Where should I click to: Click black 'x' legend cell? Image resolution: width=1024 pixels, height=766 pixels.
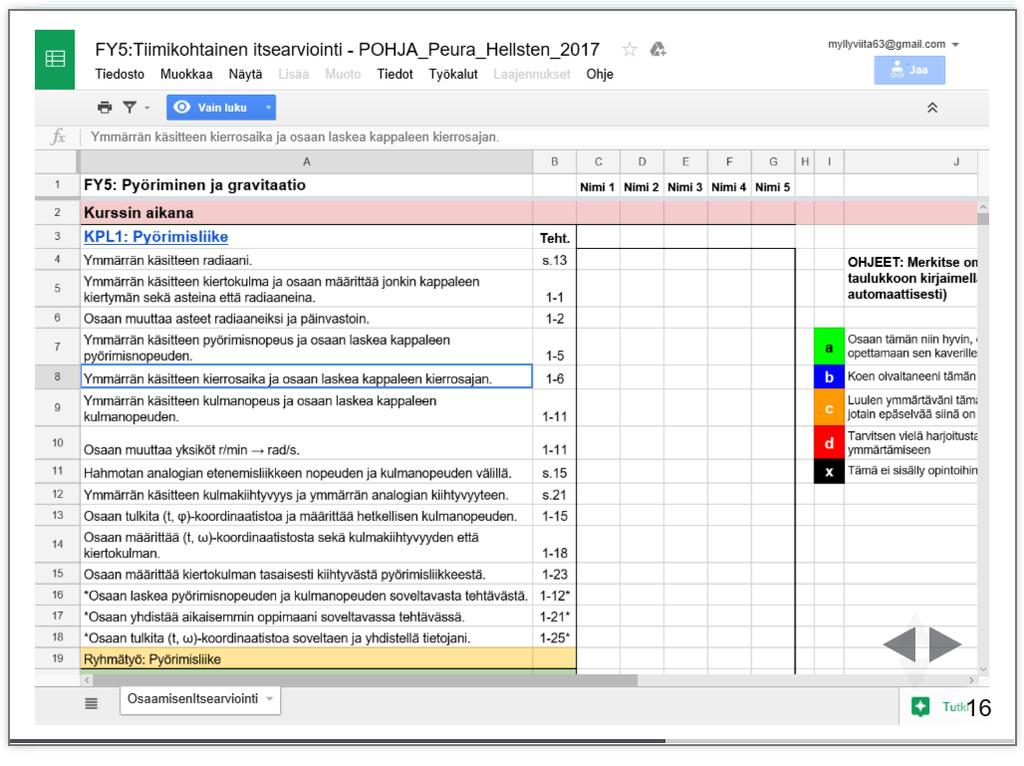(829, 471)
